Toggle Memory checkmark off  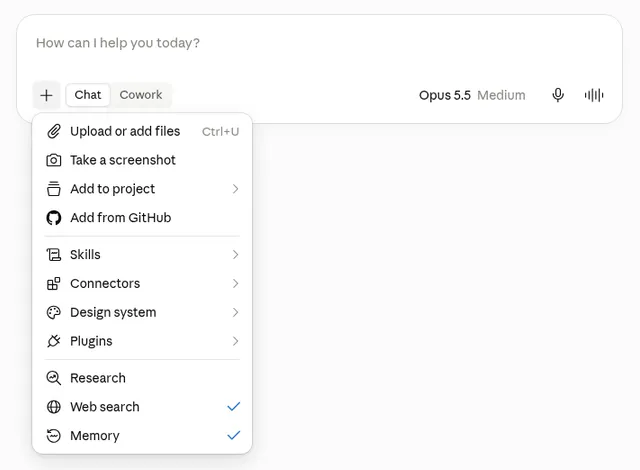click(x=233, y=435)
